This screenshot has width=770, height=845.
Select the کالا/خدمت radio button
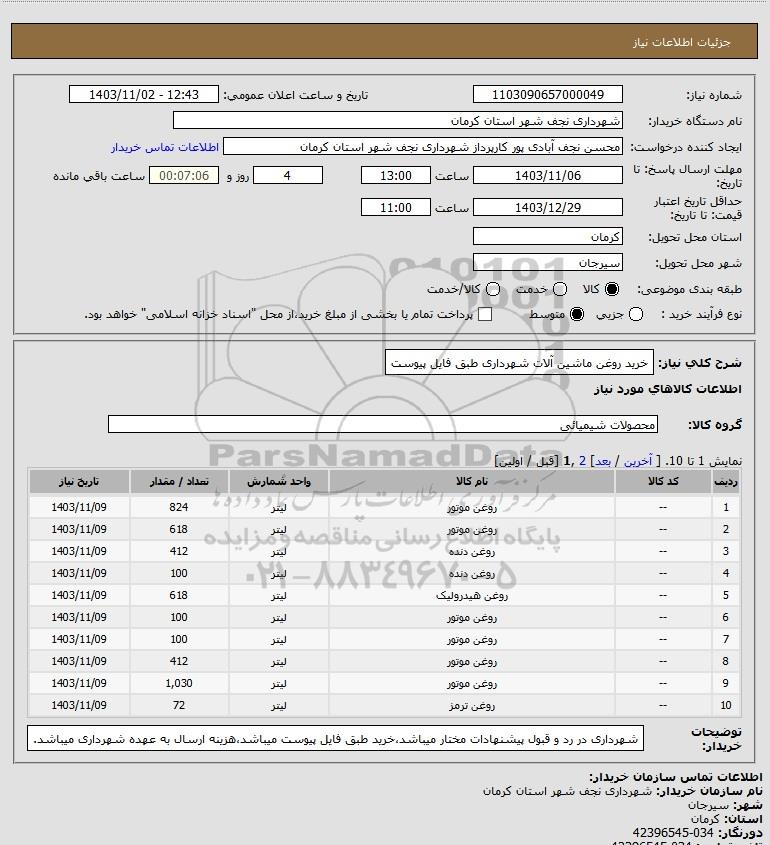[x=492, y=289]
